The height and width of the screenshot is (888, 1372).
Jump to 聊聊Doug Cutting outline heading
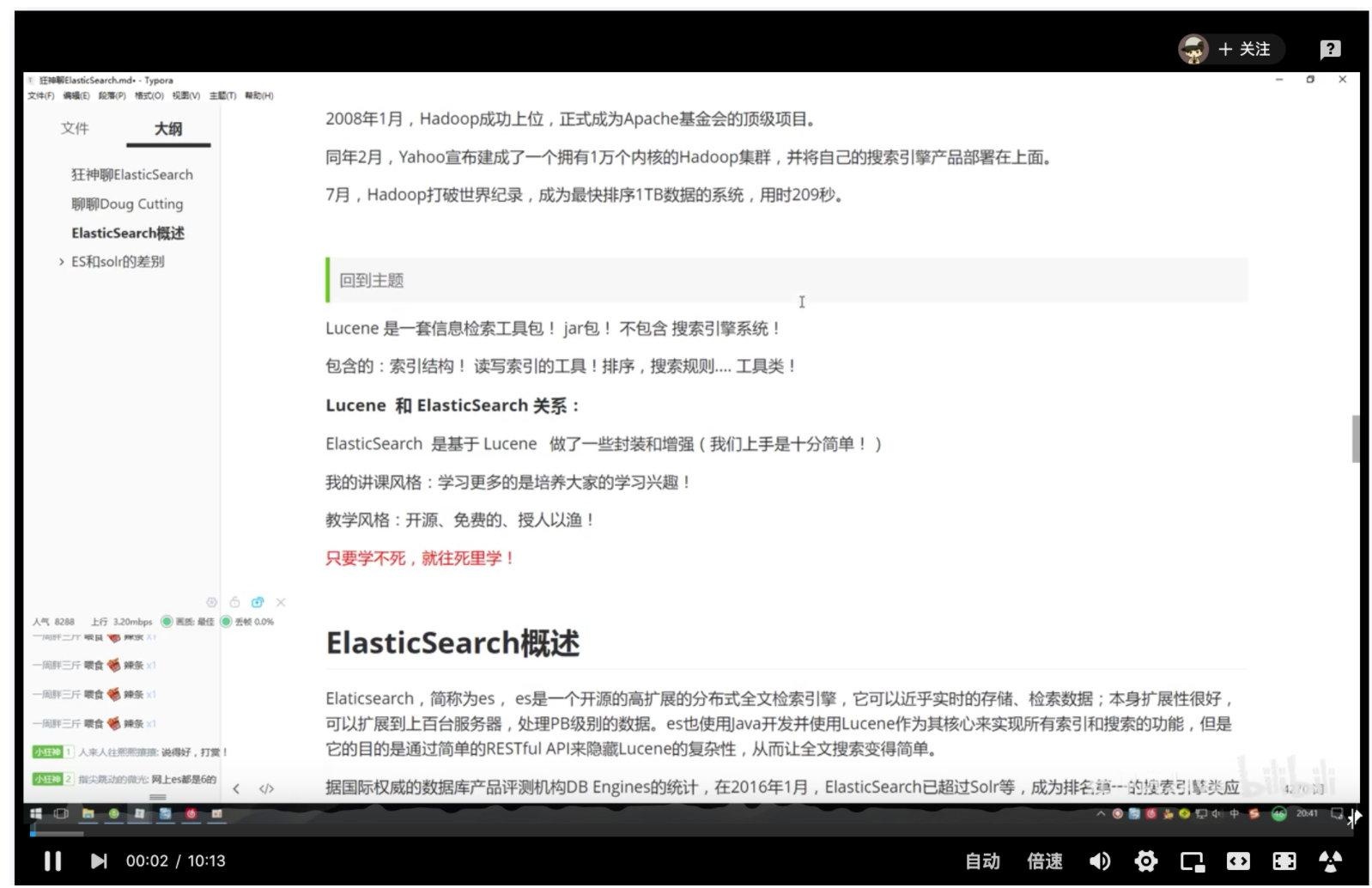click(127, 204)
